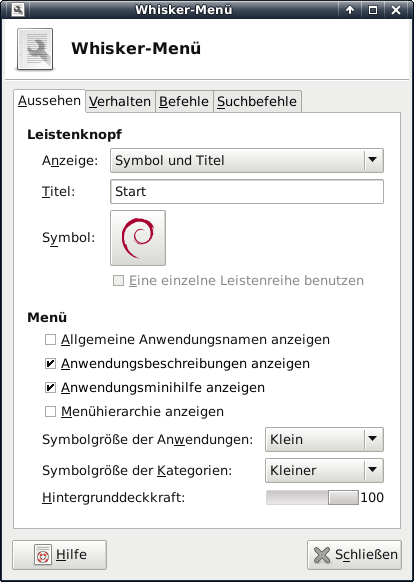Maximize the Whisker-Menü window
This screenshot has height=582, width=414.
(x=373, y=10)
